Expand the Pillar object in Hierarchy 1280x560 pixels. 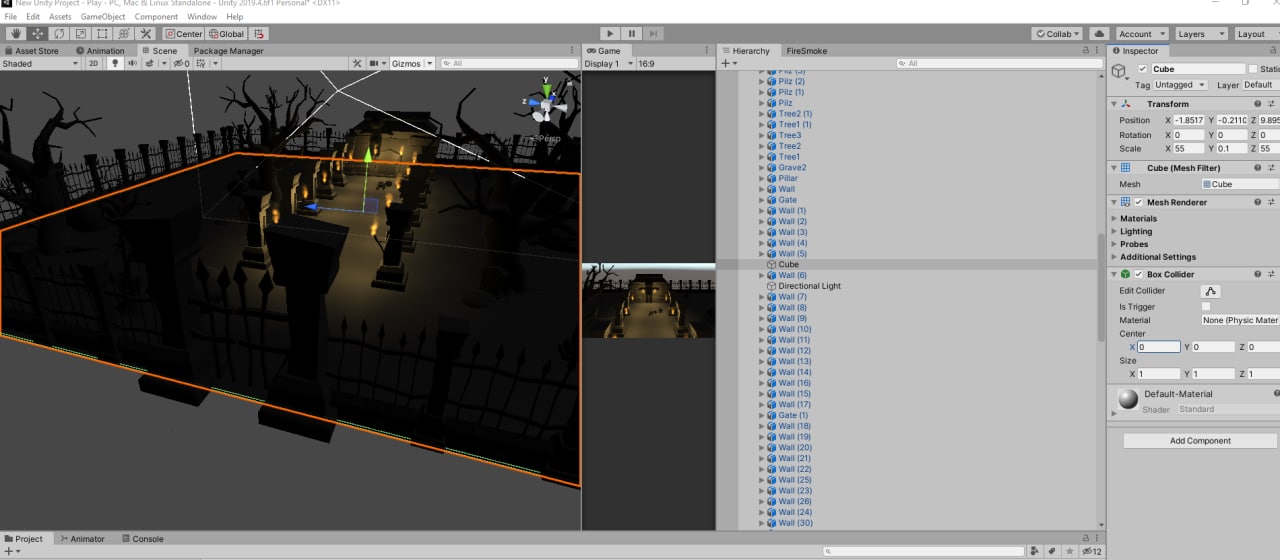pyautogui.click(x=761, y=178)
